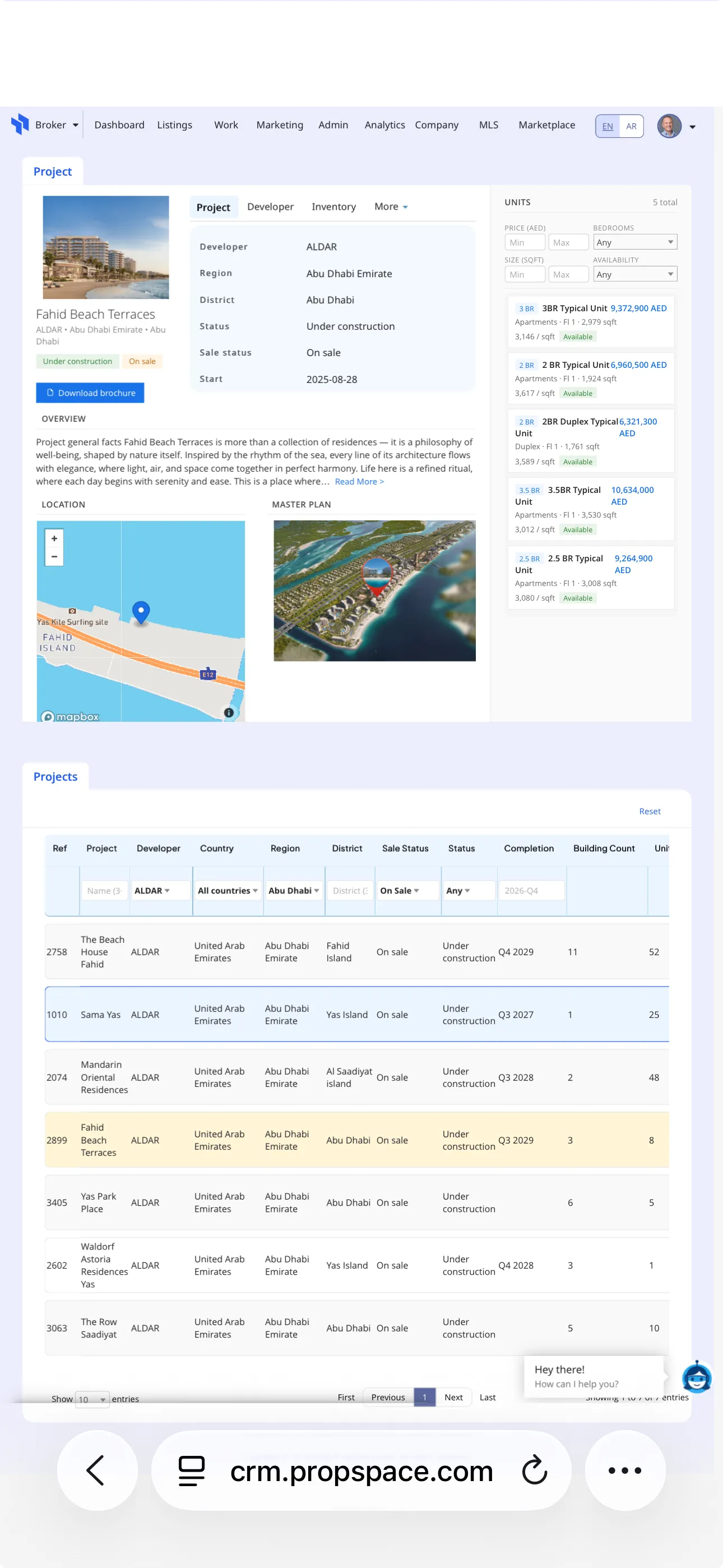Open the All countries filter dropdown

pyautogui.click(x=228, y=890)
